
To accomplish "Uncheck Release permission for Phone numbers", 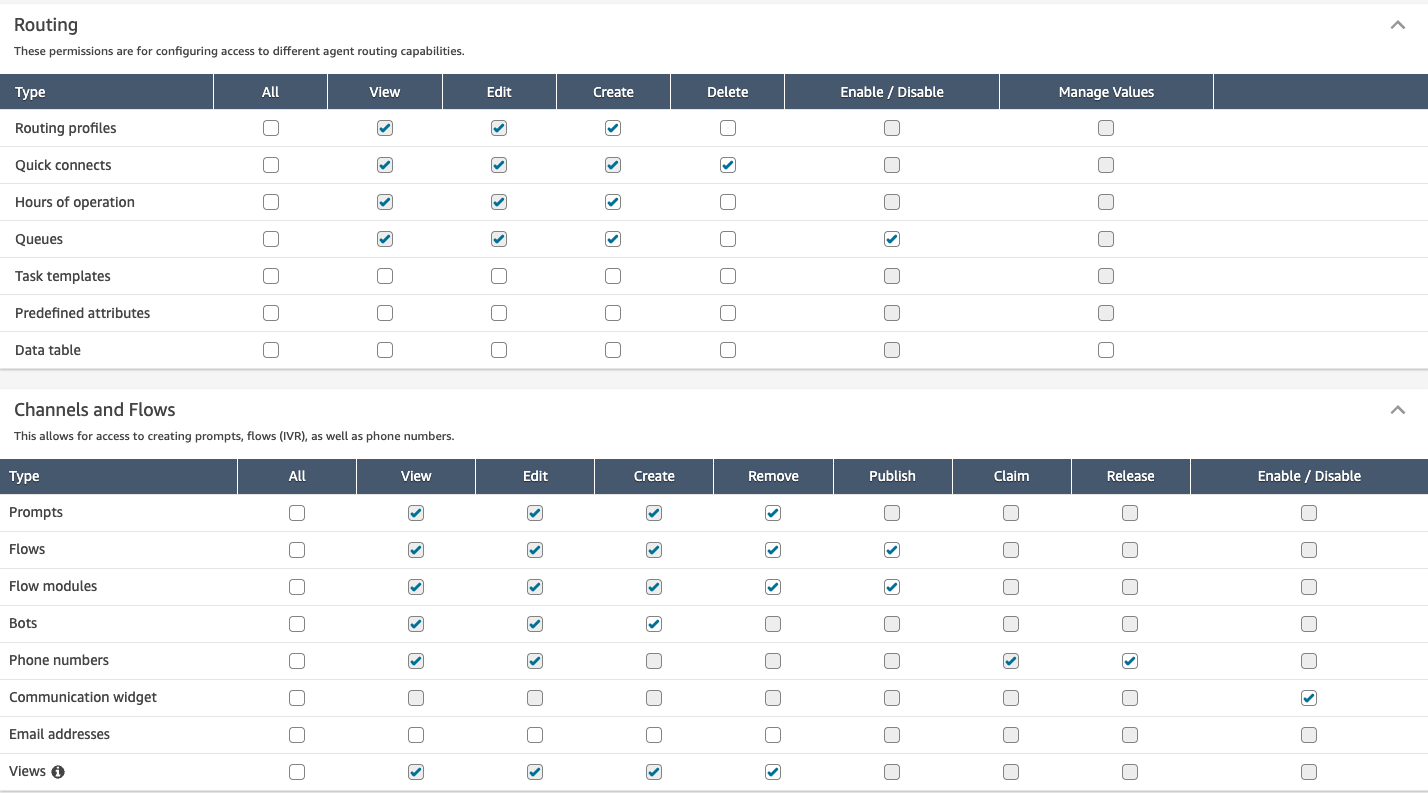I will pos(1130,661).
